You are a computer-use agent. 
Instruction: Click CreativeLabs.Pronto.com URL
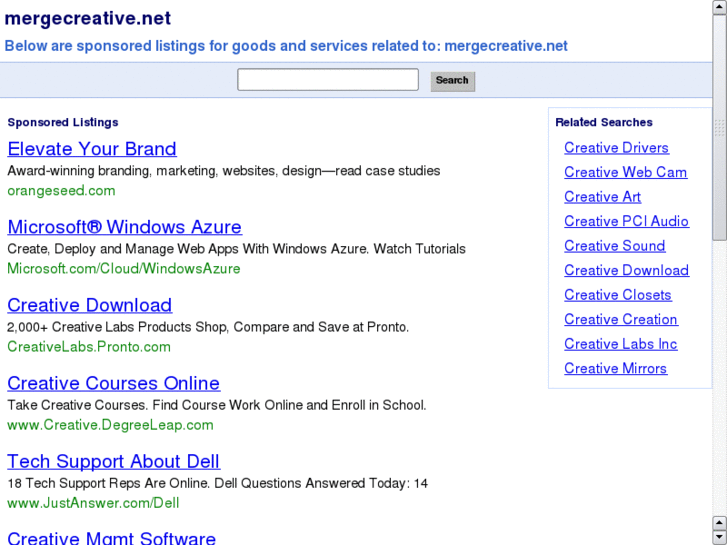(x=89, y=347)
